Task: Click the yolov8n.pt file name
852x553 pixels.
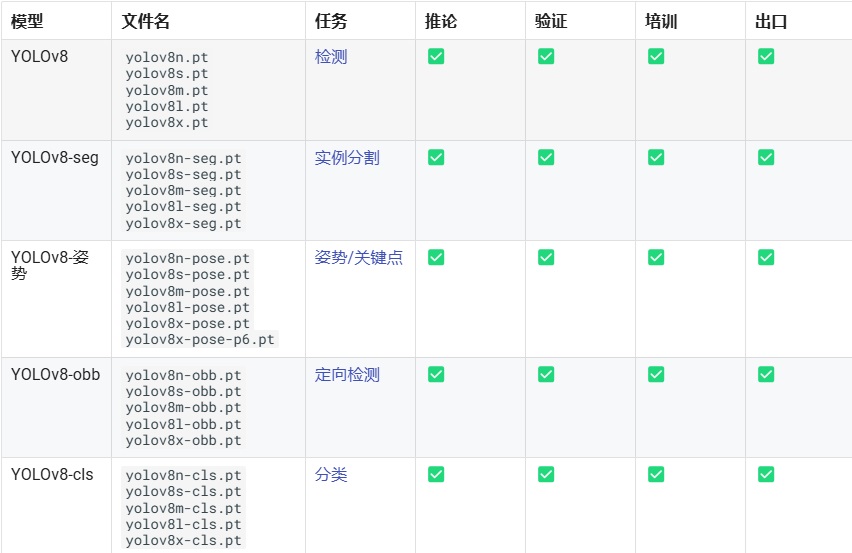Action: point(167,58)
